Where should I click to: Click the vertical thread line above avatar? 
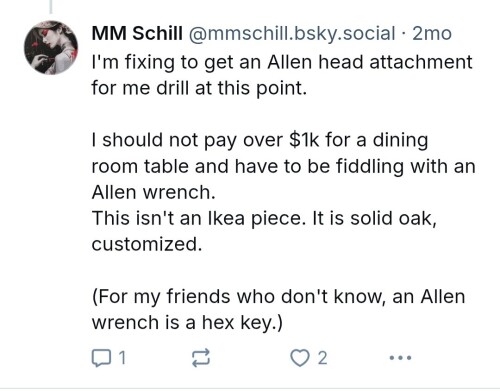(x=51, y=7)
